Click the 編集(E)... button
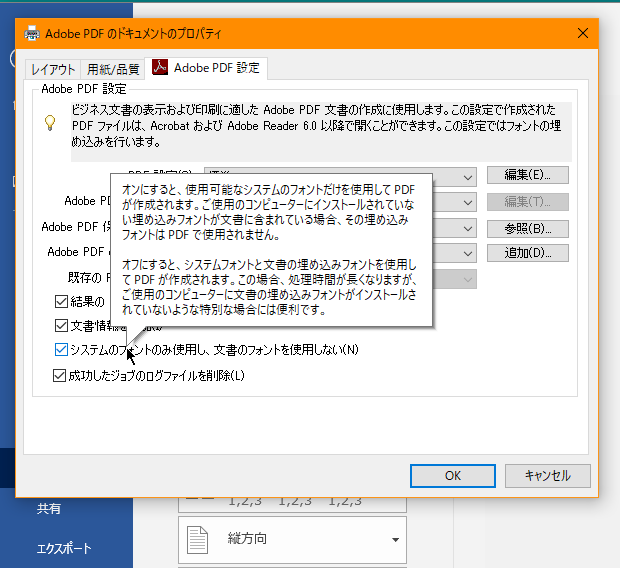The image size is (620, 568). pyautogui.click(x=527, y=175)
